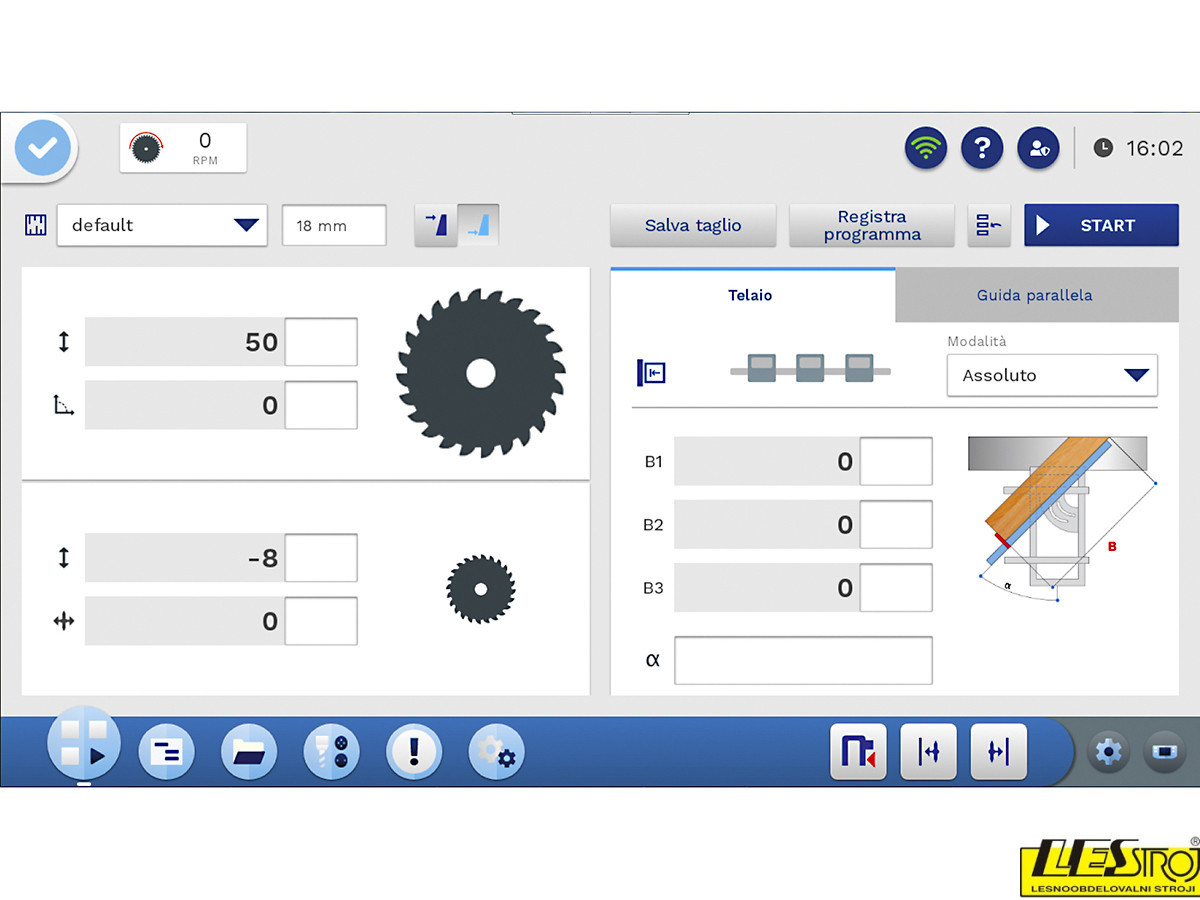Click the Salva taglio button
The width and height of the screenshot is (1200, 900).
pyautogui.click(x=693, y=225)
